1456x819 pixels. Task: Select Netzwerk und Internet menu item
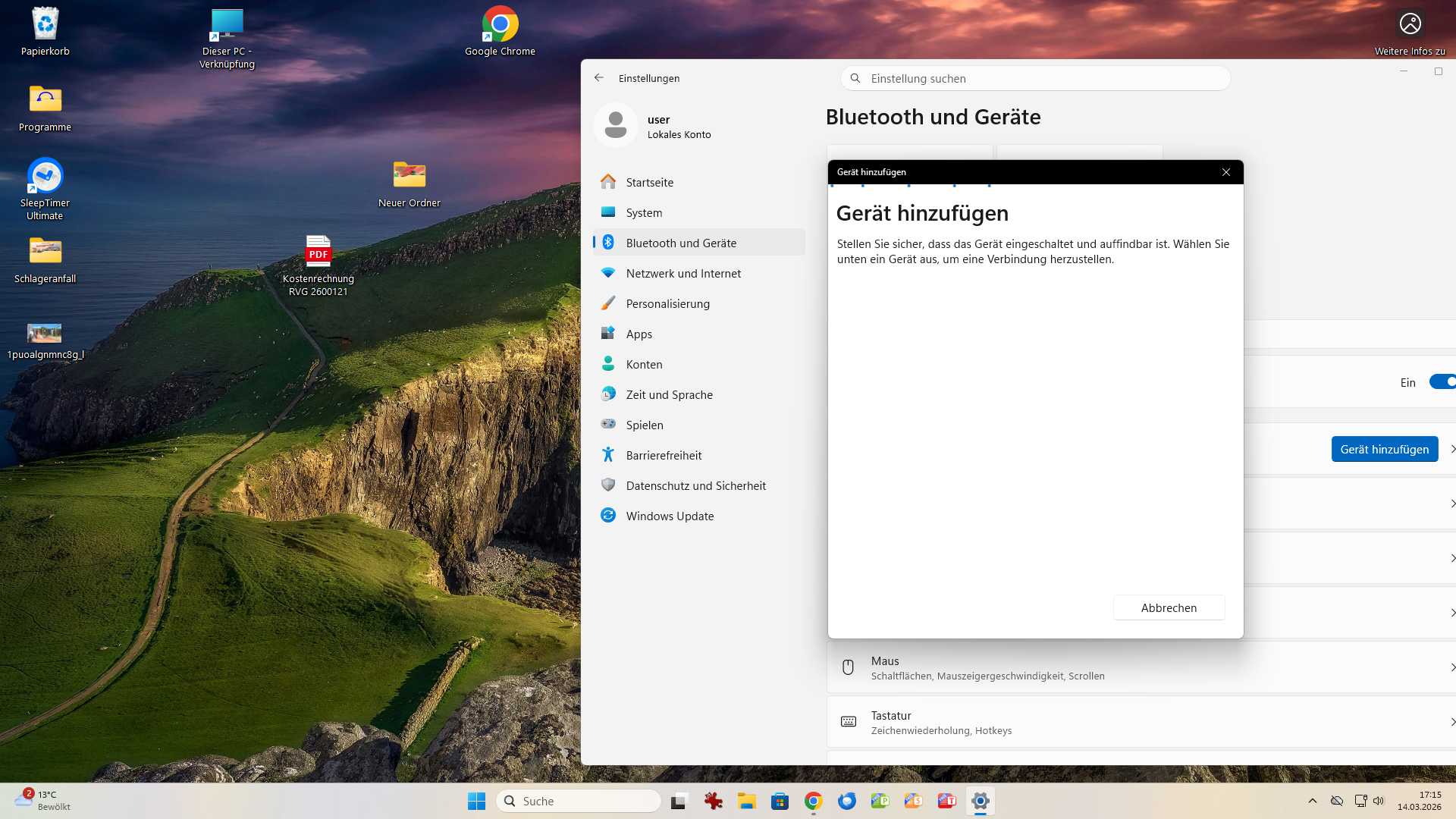pyautogui.click(x=683, y=274)
